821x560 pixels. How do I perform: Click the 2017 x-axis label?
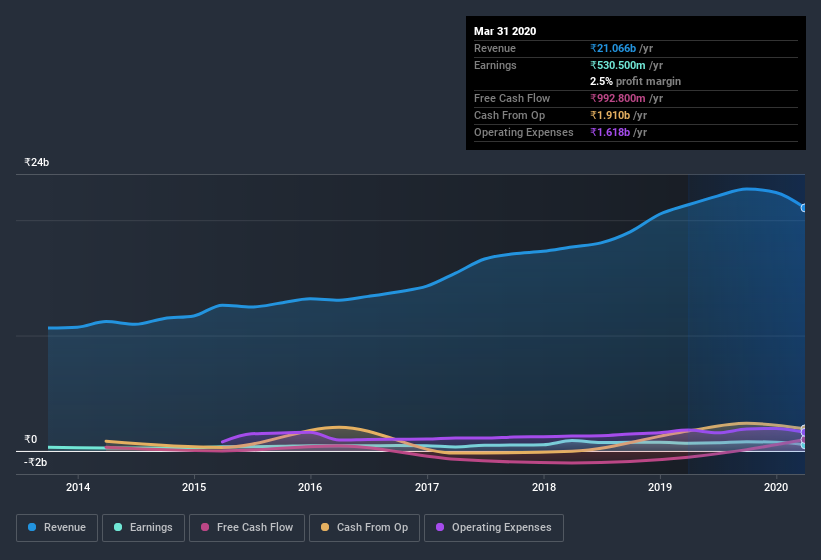427,487
